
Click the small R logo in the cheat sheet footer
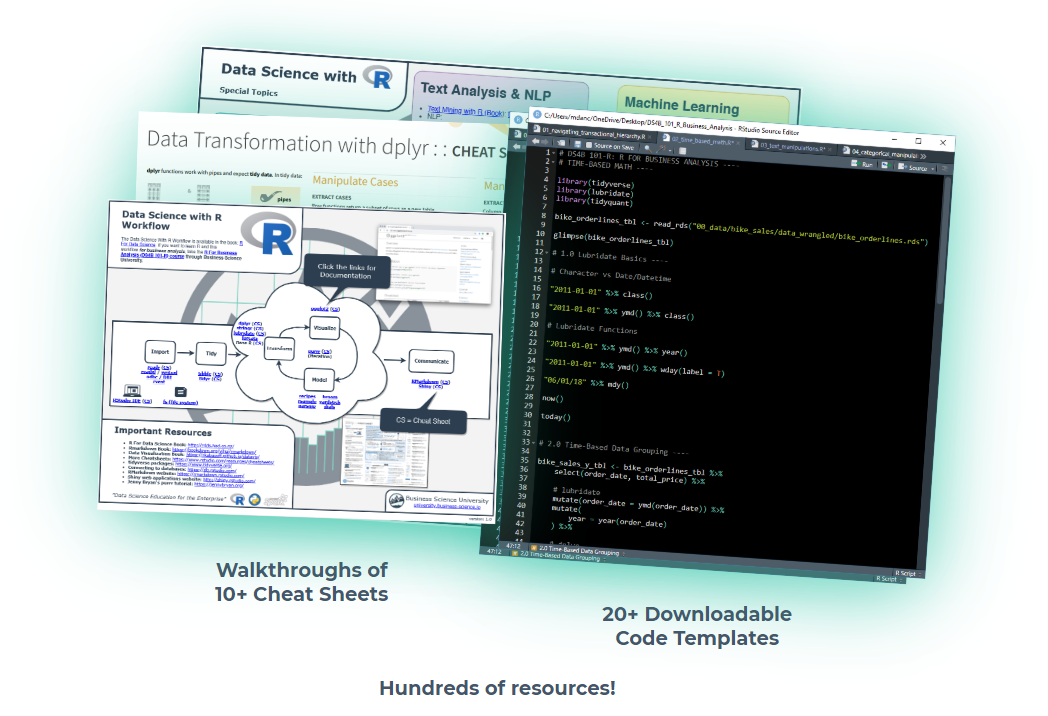(x=239, y=499)
